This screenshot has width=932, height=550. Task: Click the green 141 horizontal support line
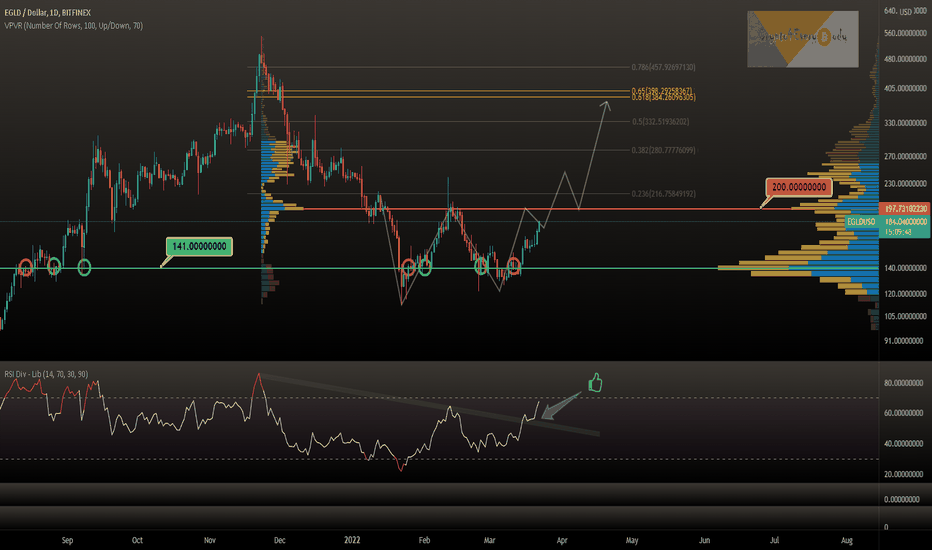click(x=439, y=268)
